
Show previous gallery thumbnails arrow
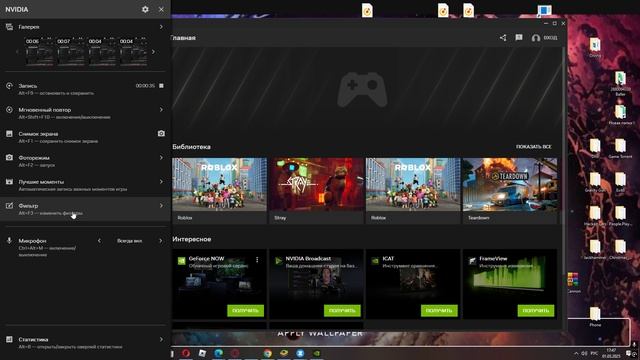pos(17,52)
